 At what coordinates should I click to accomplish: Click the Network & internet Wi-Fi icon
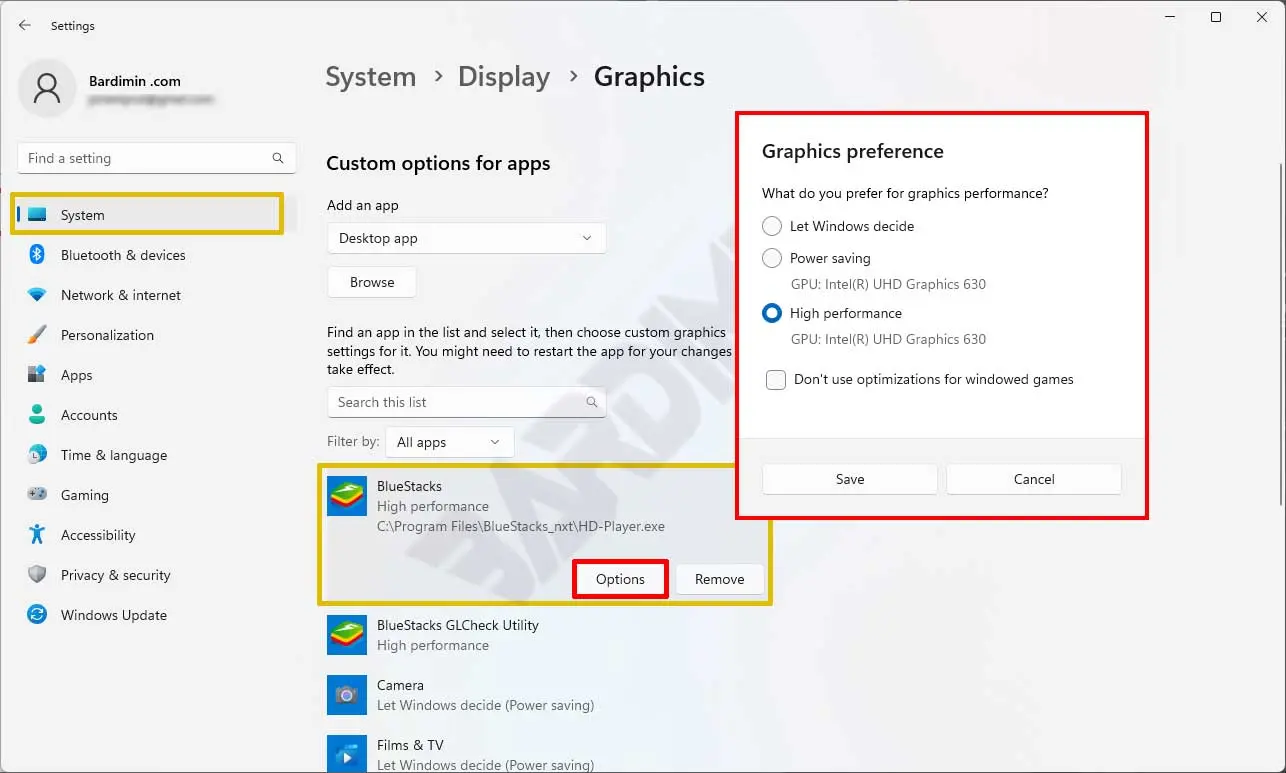[37, 295]
